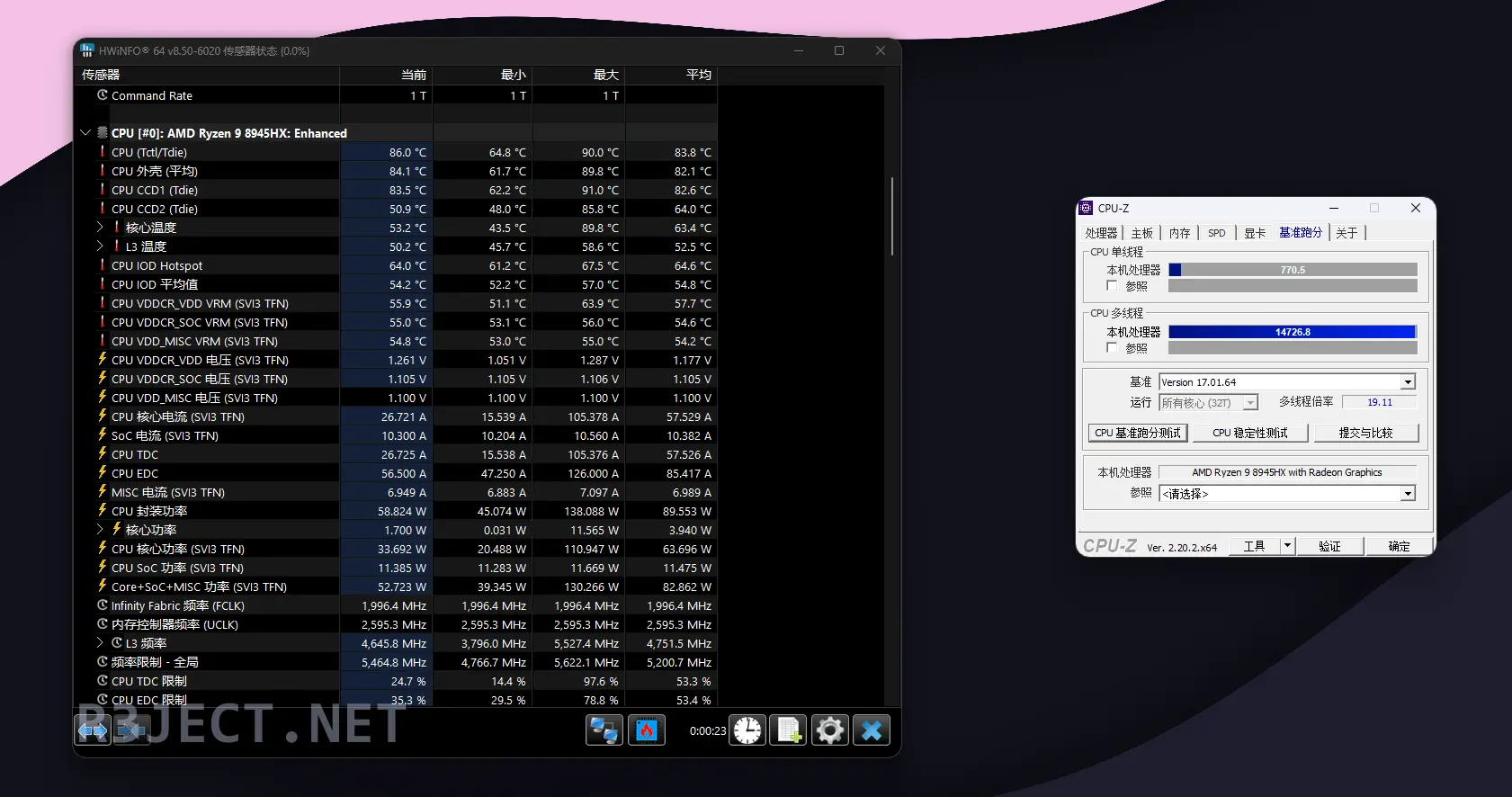Viewport: 1512px width, 797px height.
Task: Select the 内存控制器频率 (UCLK) row label
Action: [174, 624]
